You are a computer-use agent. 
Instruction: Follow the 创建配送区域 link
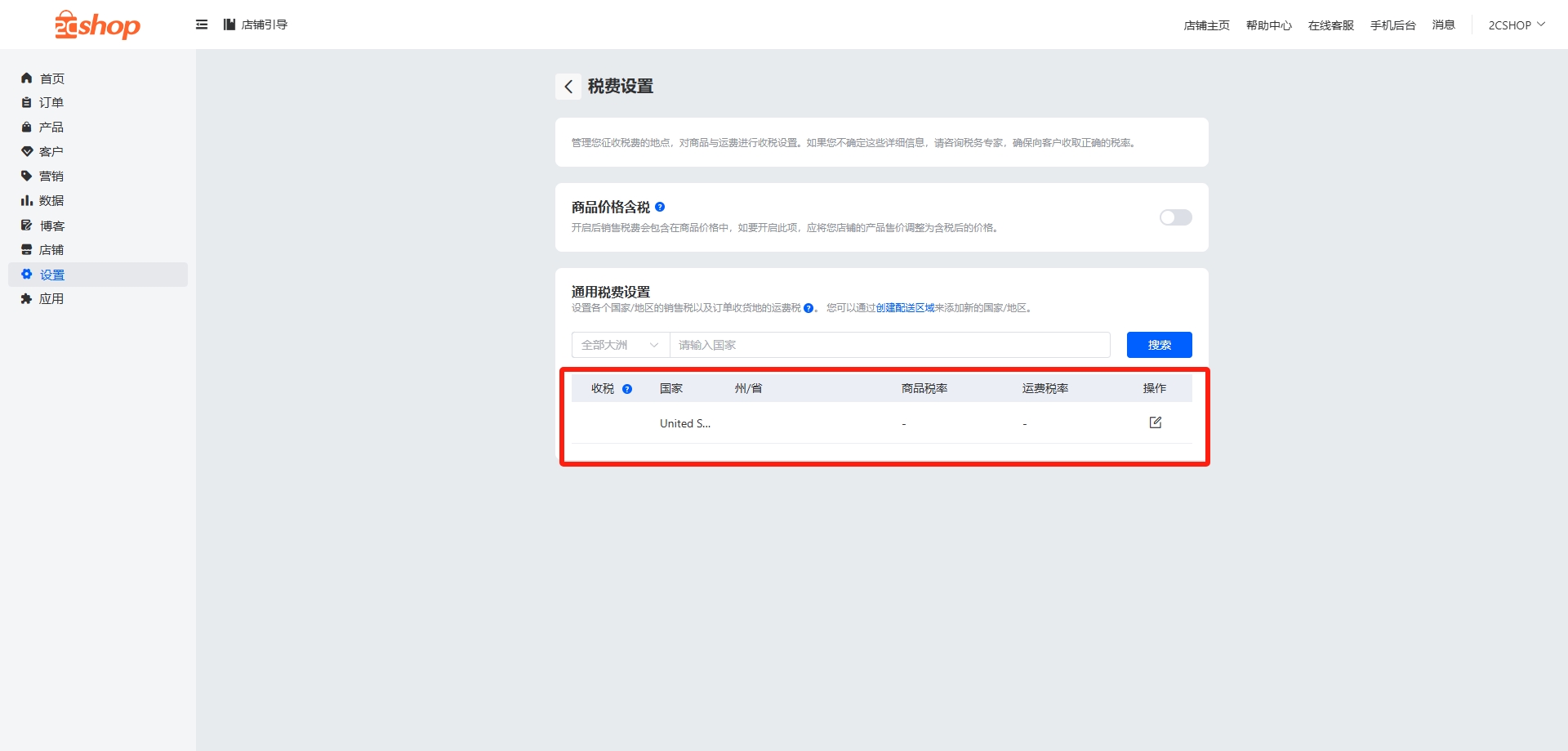pyautogui.click(x=905, y=308)
